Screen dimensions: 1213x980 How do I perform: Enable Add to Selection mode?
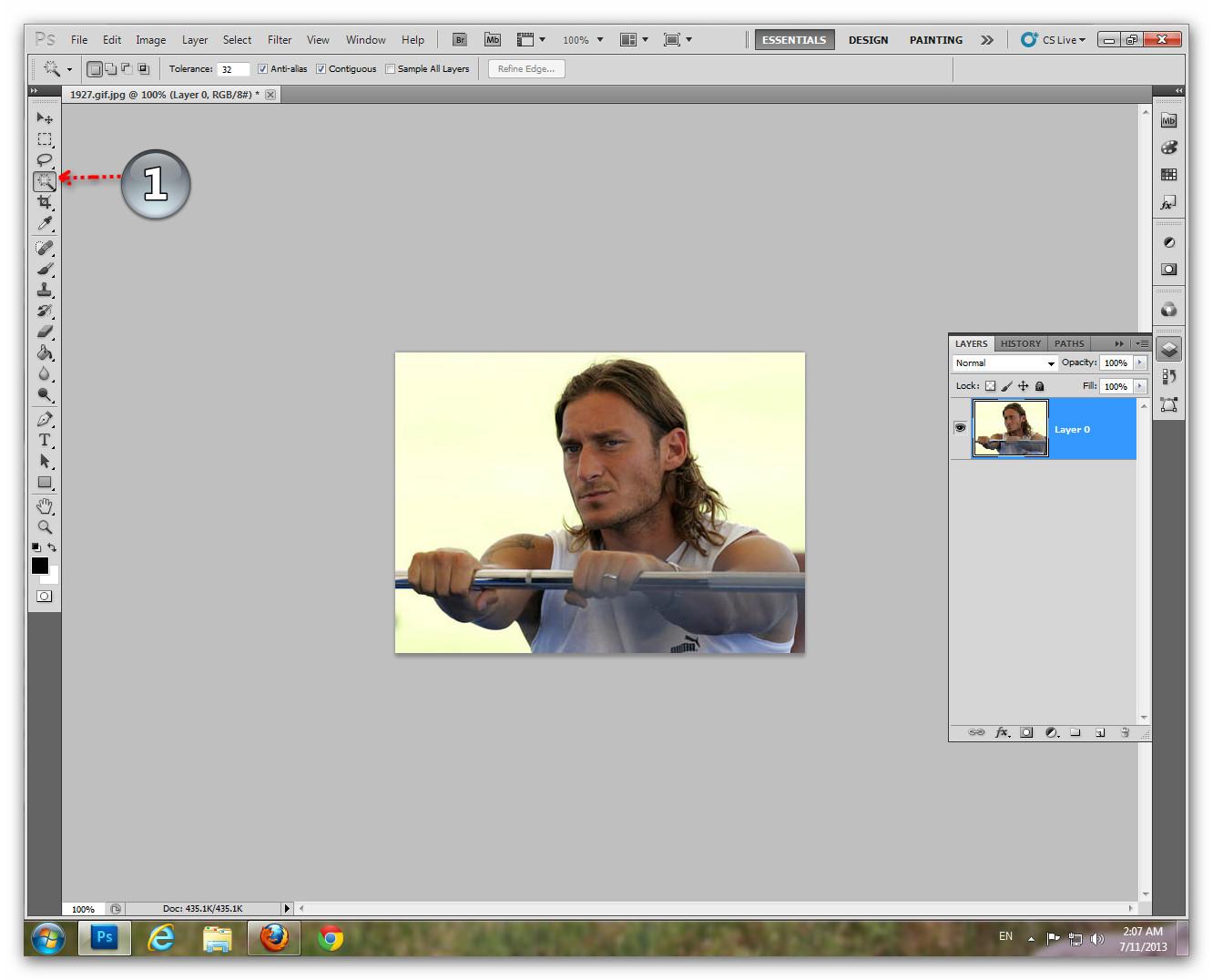click(x=110, y=69)
